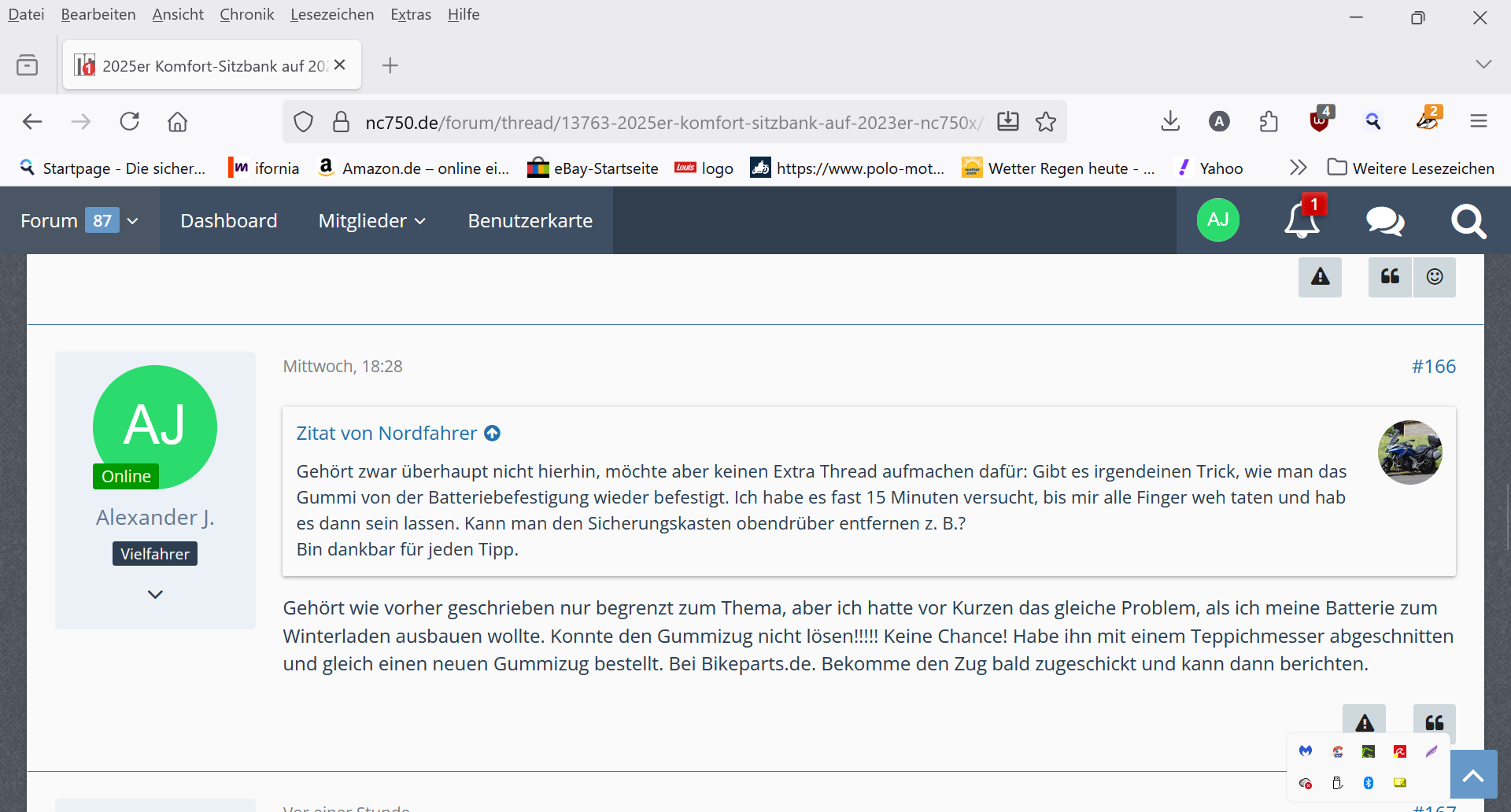Click the forum search magnifier icon
The height and width of the screenshot is (812, 1511).
pyautogui.click(x=1468, y=221)
